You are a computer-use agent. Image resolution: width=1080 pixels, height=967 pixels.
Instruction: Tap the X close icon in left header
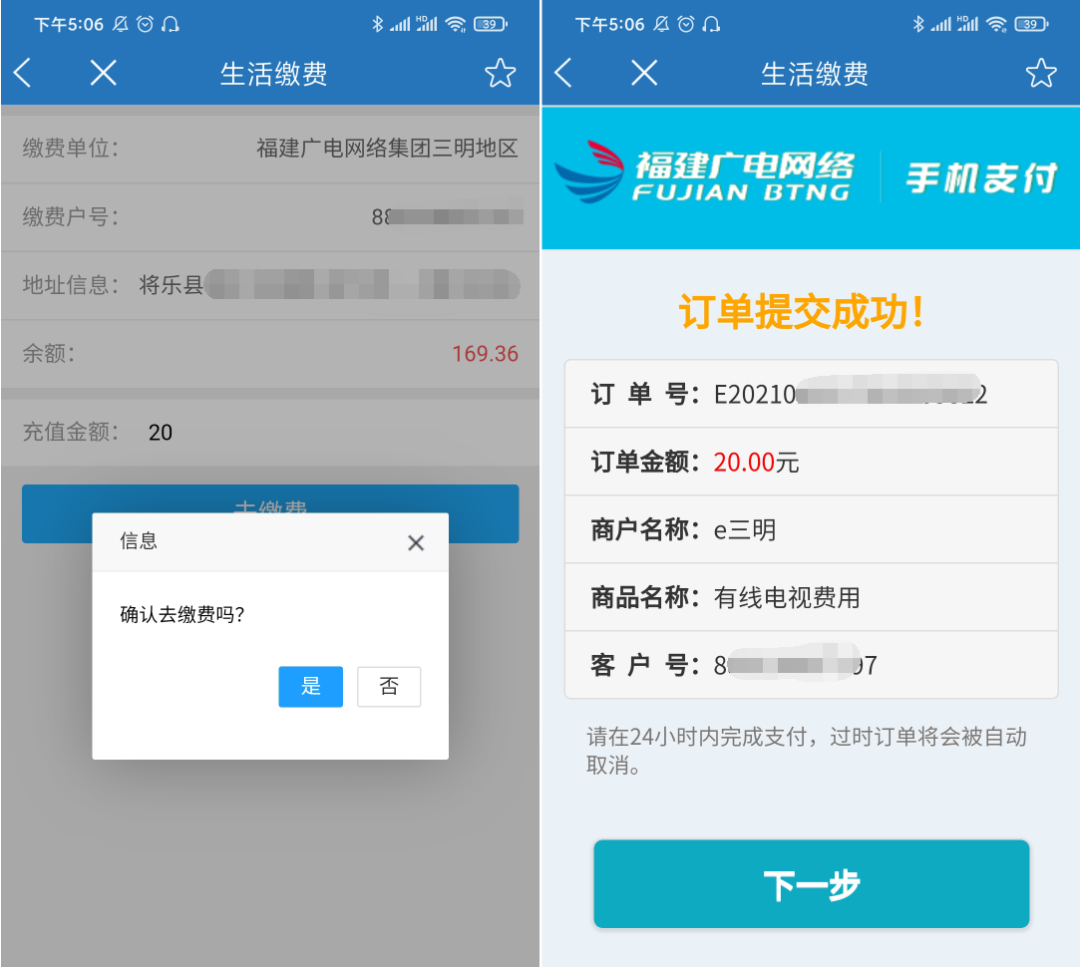(103, 72)
